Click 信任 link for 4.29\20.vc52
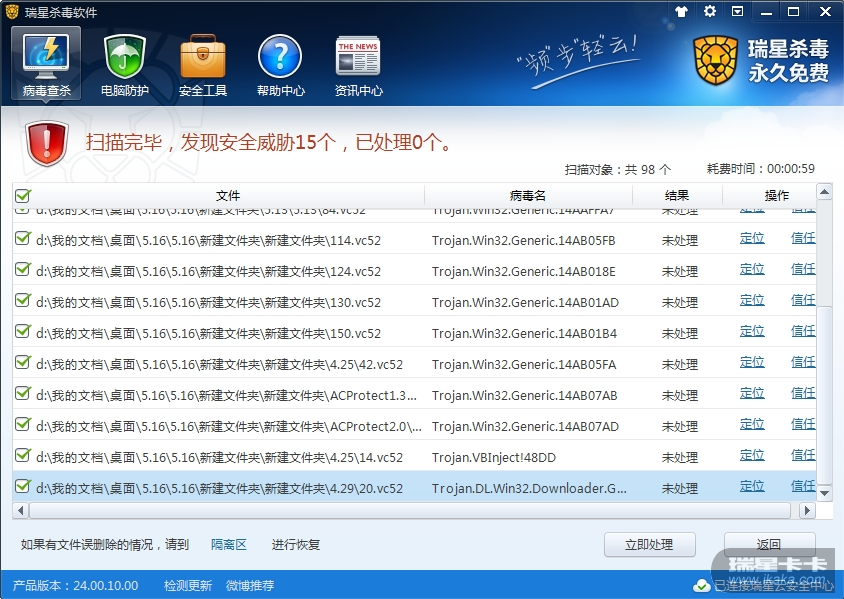Image resolution: width=844 pixels, height=599 pixels. click(803, 487)
